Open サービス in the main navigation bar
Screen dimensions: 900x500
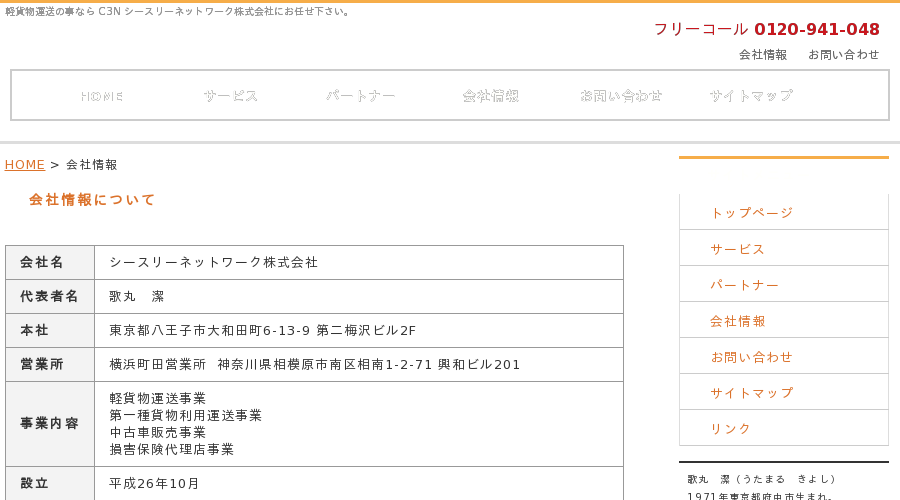(x=231, y=96)
